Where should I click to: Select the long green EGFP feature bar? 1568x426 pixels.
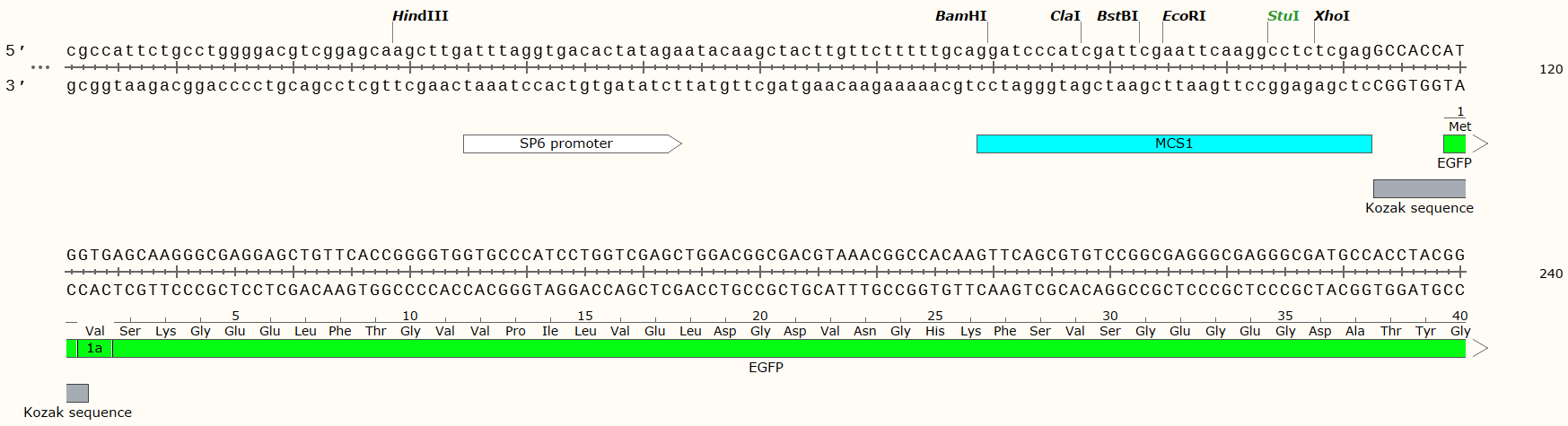765,349
